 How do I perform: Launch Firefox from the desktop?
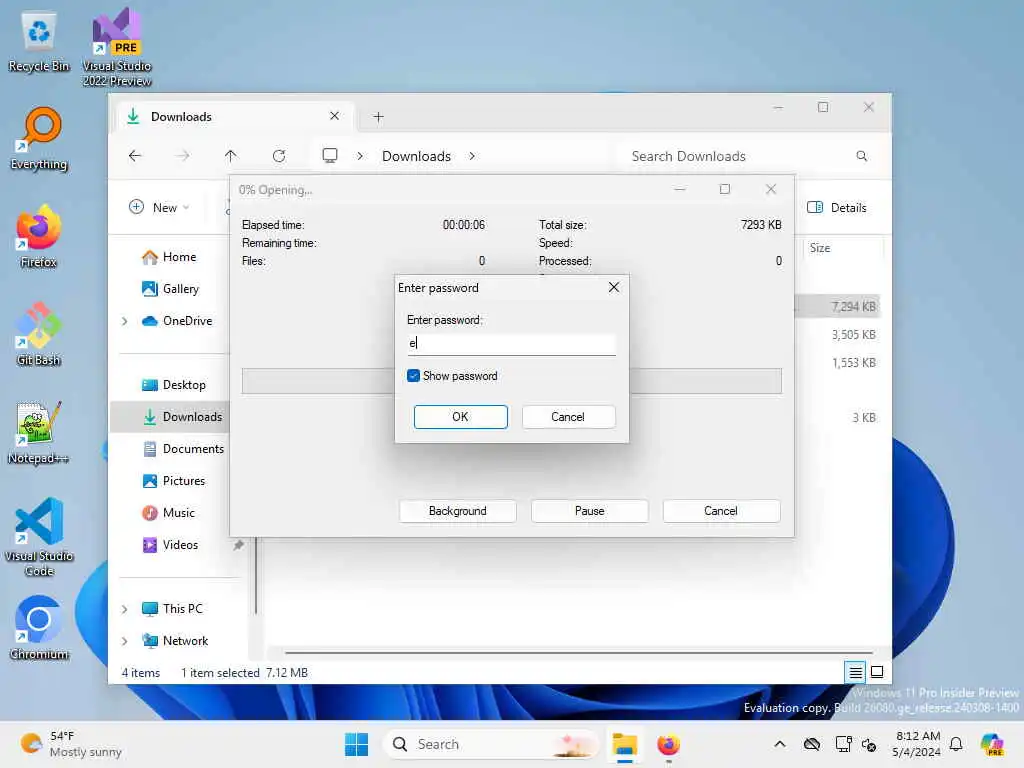(39, 236)
